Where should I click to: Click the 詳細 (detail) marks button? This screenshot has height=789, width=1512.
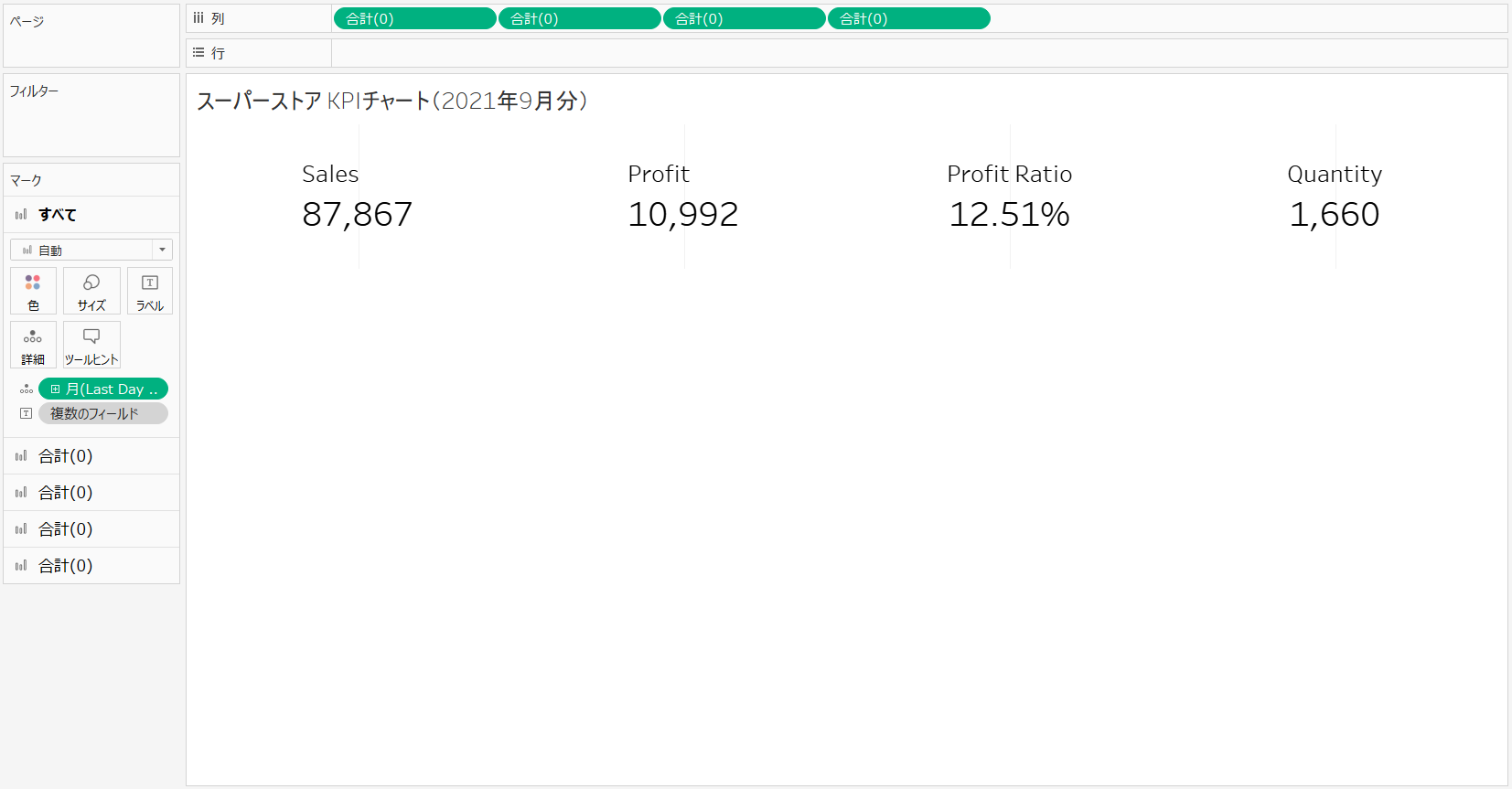click(x=33, y=345)
